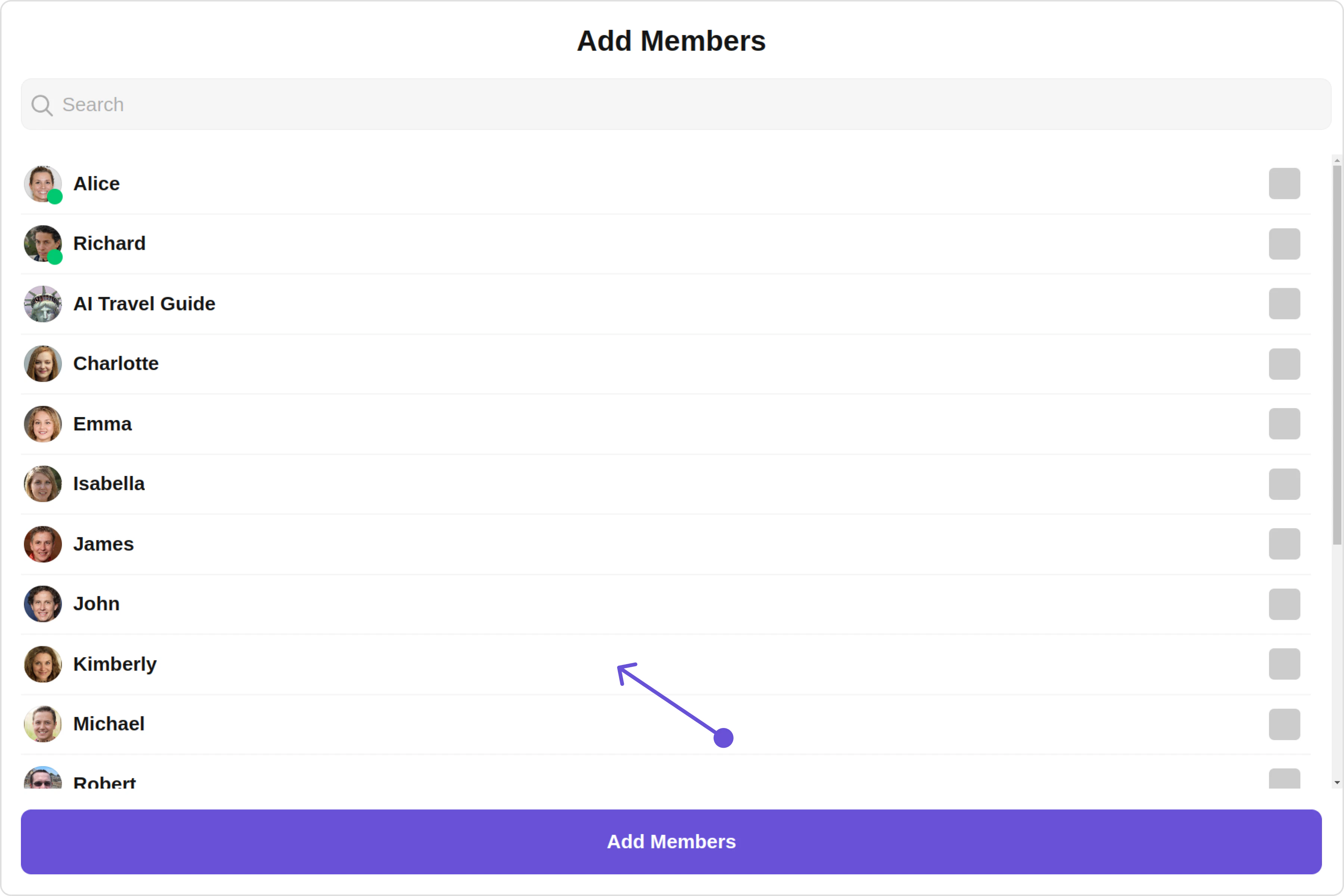The image size is (1344, 896).
Task: Click Kimberly's avatar image
Action: pyautogui.click(x=42, y=664)
